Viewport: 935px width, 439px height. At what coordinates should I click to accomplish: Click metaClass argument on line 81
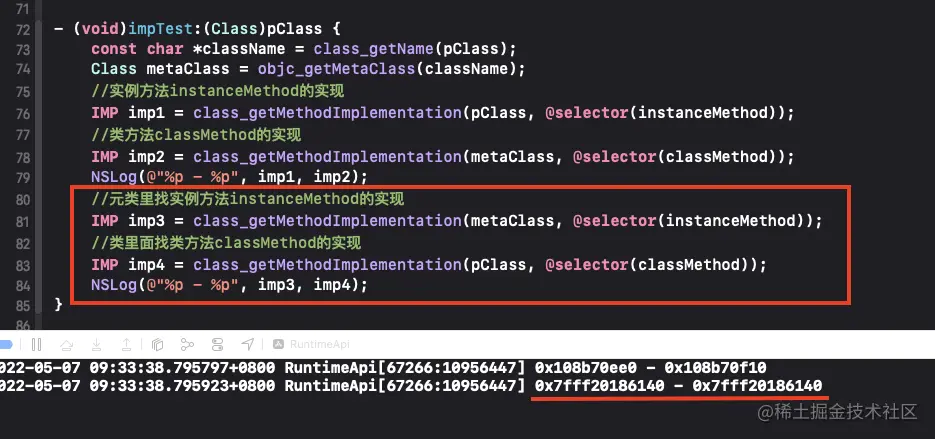coord(512,221)
